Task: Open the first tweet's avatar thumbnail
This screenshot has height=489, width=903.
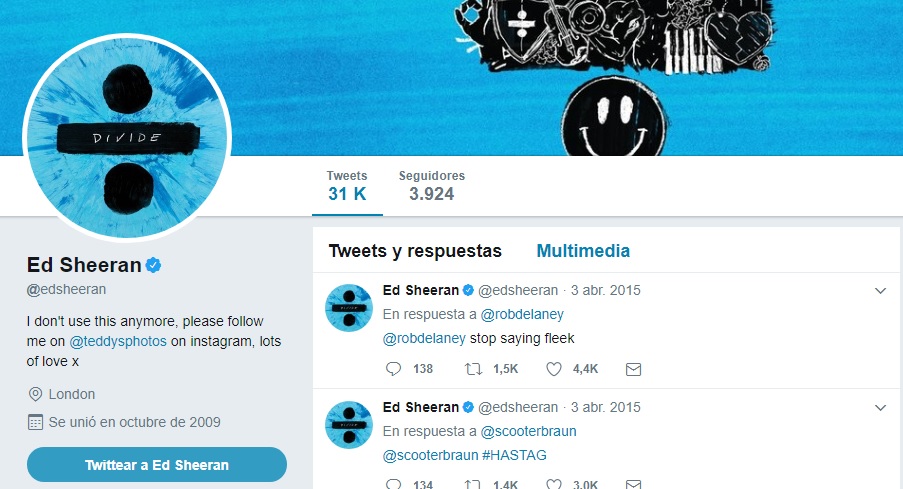Action: [x=348, y=308]
